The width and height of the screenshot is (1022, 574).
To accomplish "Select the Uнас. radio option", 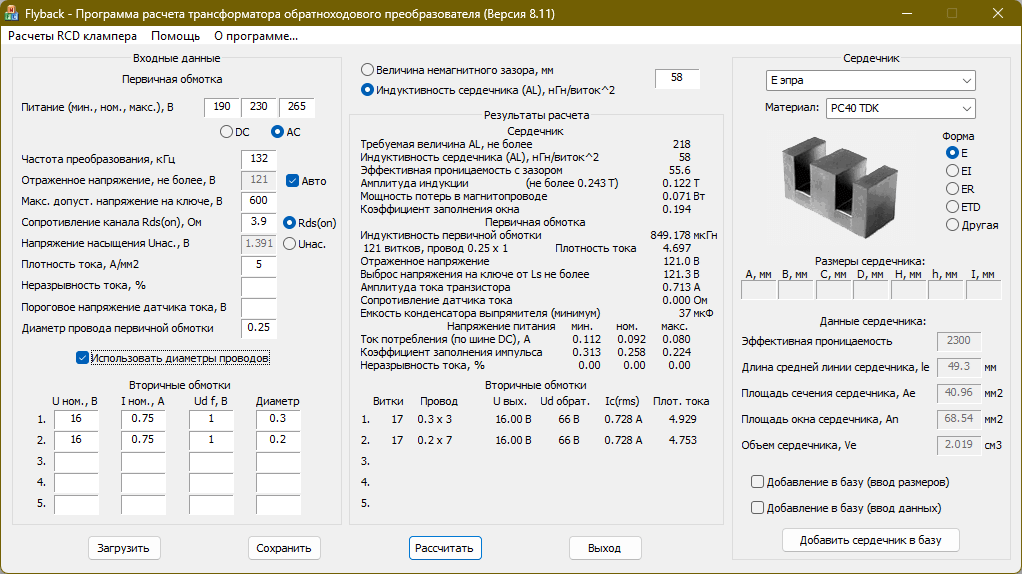I will coord(289,244).
